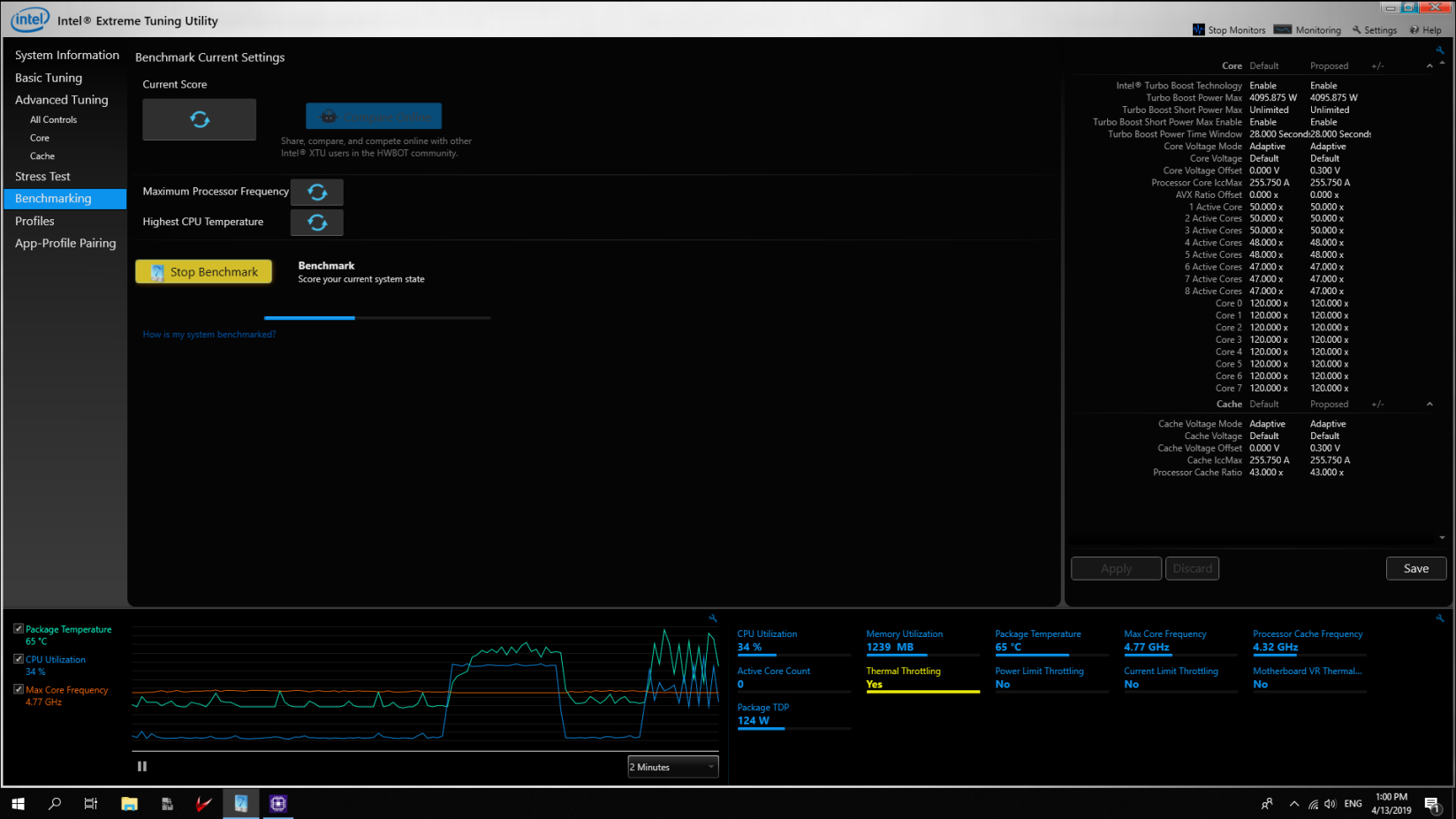The image size is (1456, 819).
Task: Pause the monitoring graph
Action: point(141,765)
